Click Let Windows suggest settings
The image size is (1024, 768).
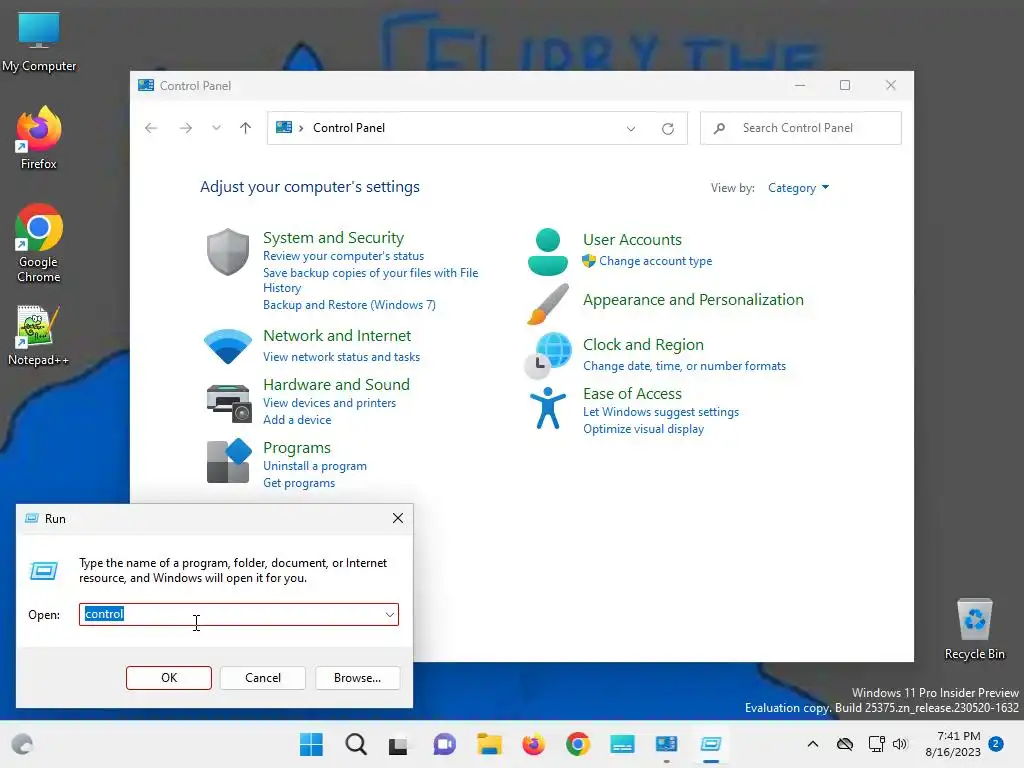pyautogui.click(x=661, y=412)
